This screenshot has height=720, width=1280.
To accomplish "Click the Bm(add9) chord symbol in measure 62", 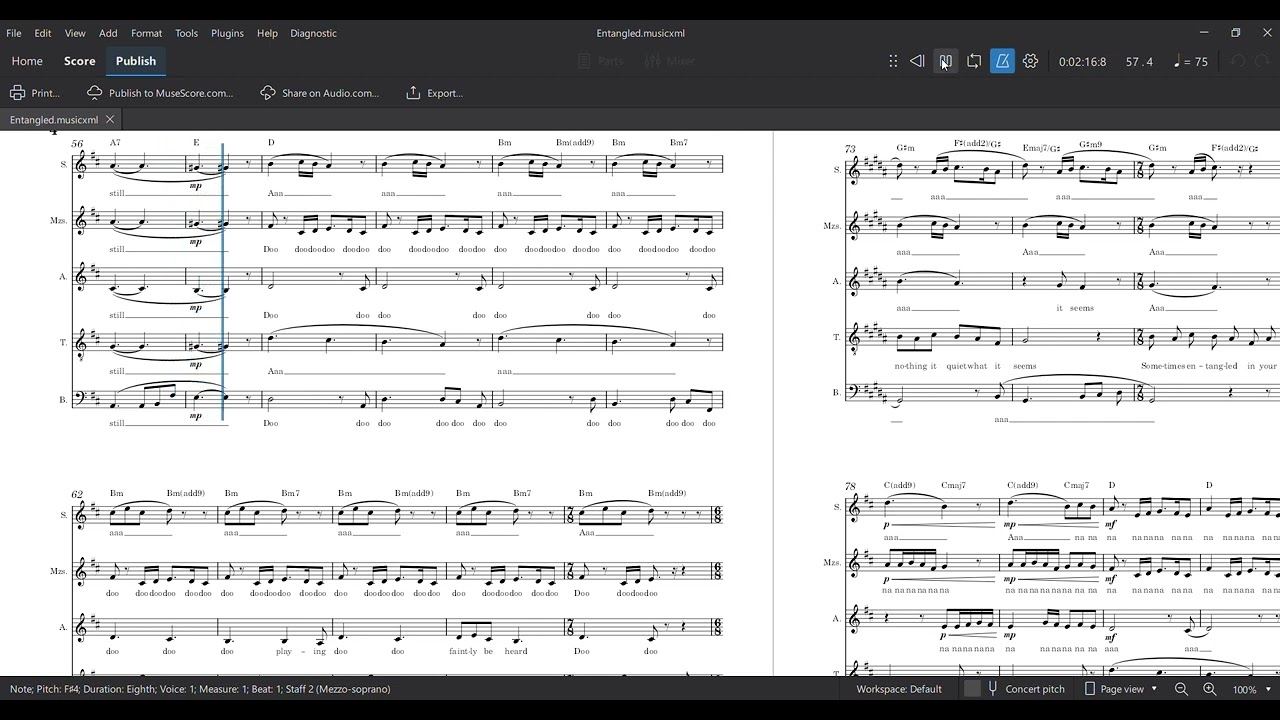I will point(185,493).
